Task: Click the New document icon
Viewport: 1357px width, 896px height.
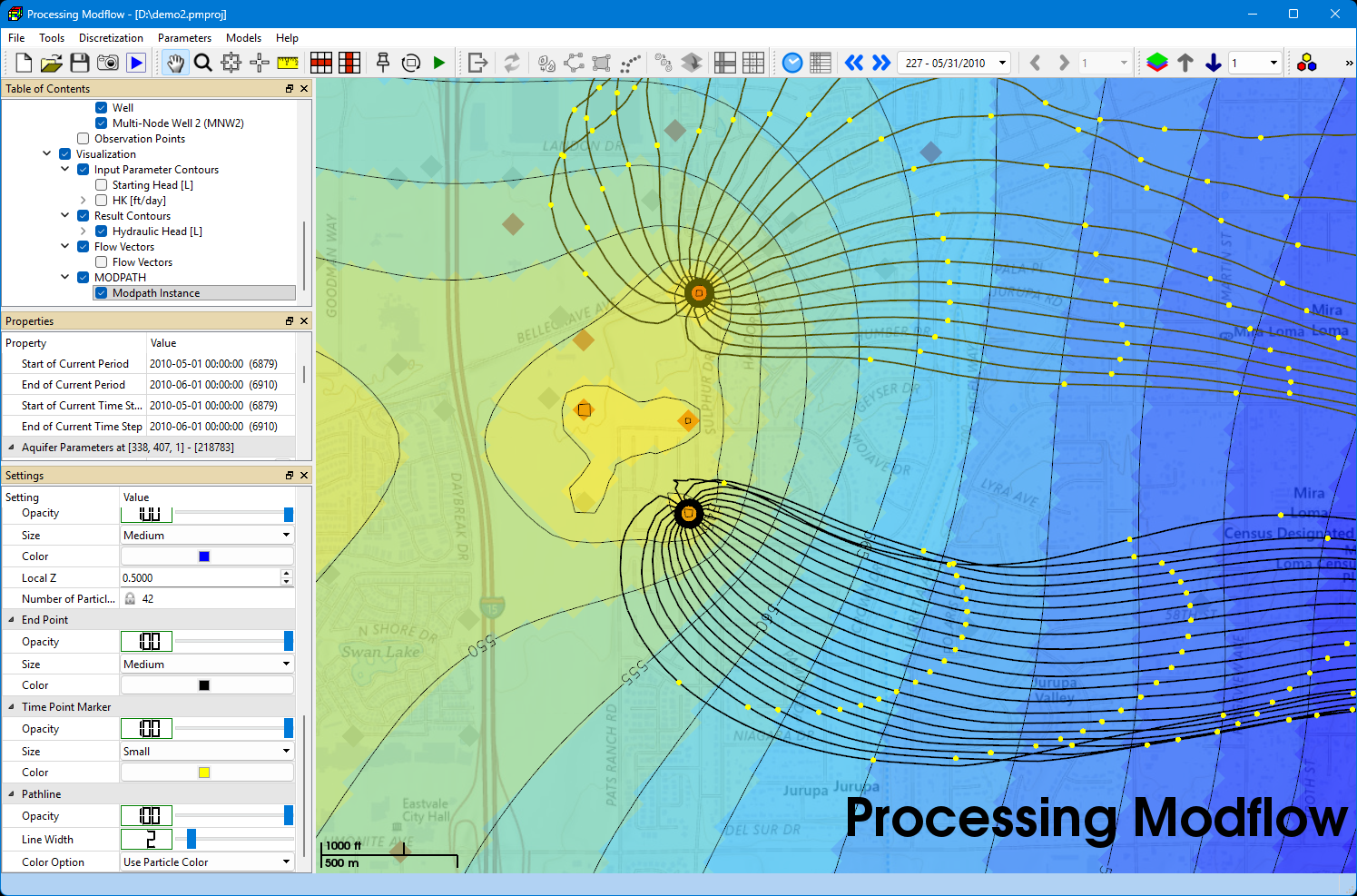Action: pyautogui.click(x=24, y=63)
